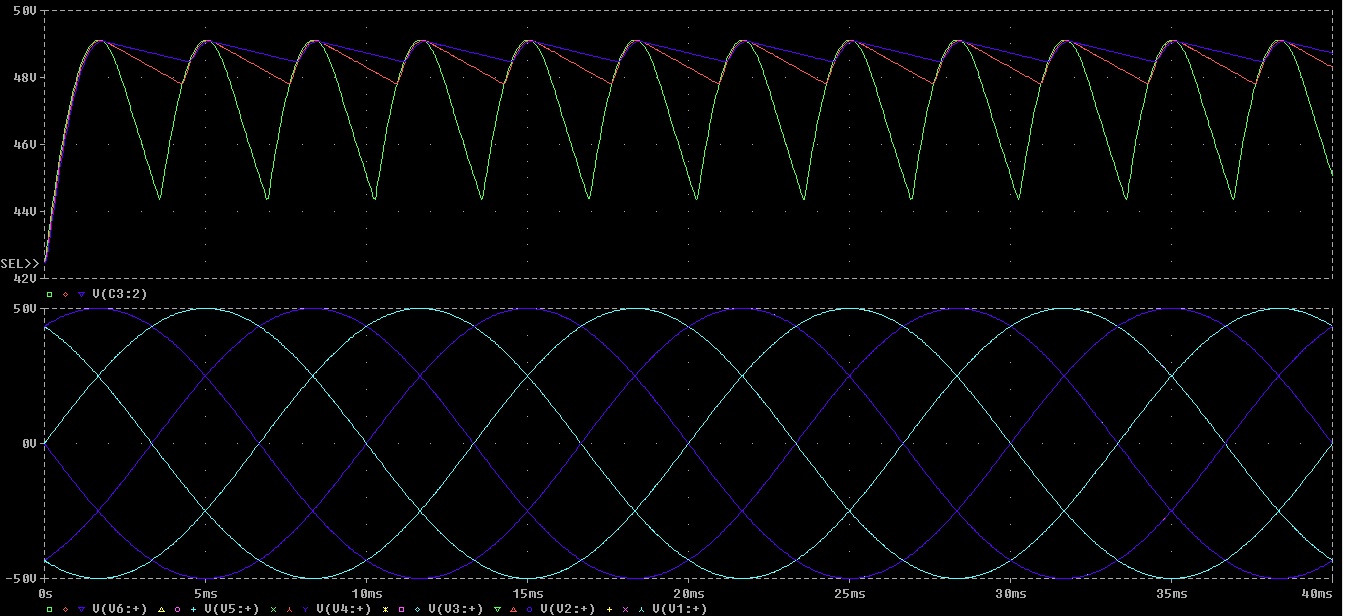The width and height of the screenshot is (1347, 616).
Task: Select the V(V6:+) trace label
Action: 119,608
